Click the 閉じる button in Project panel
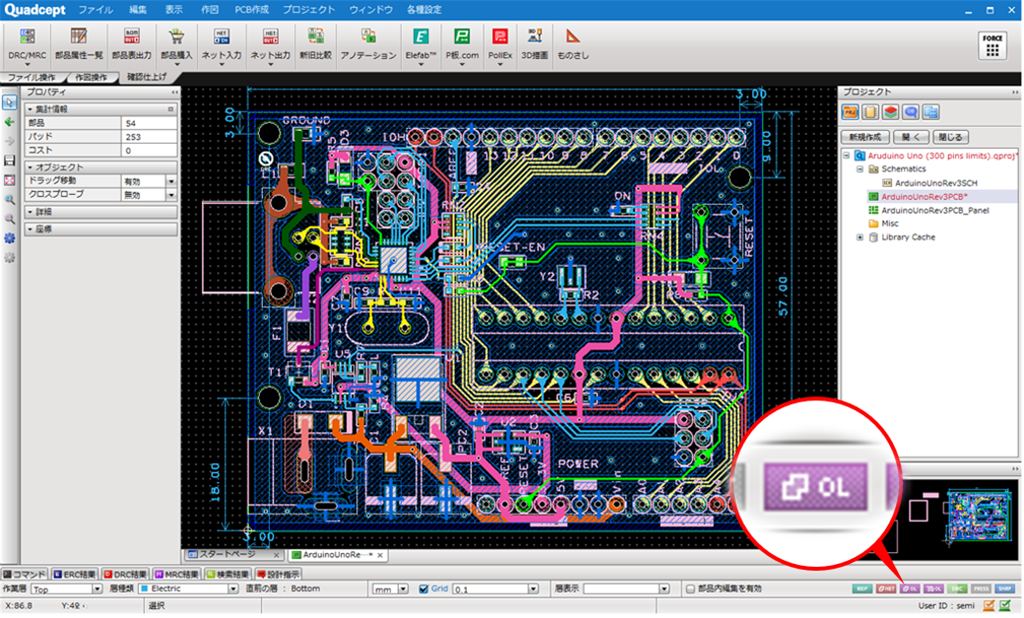Viewport: 1024px width, 618px height. 950,137
